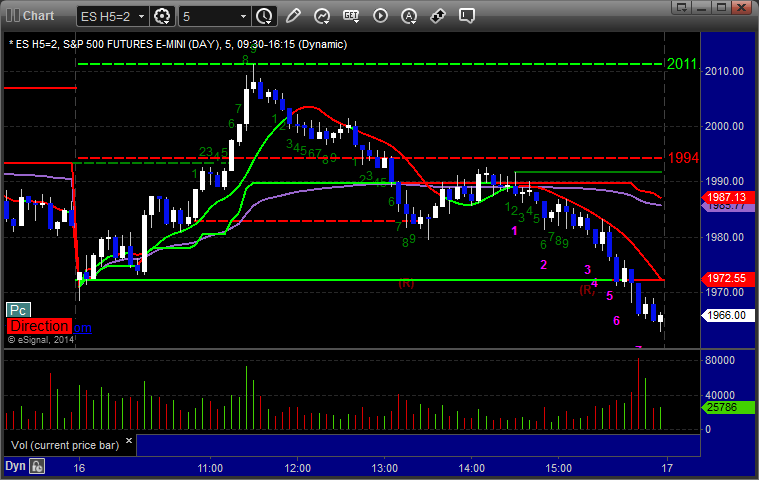This screenshot has height=480, width=759.
Task: Click the Chart window title text
Action: [x=39, y=16]
